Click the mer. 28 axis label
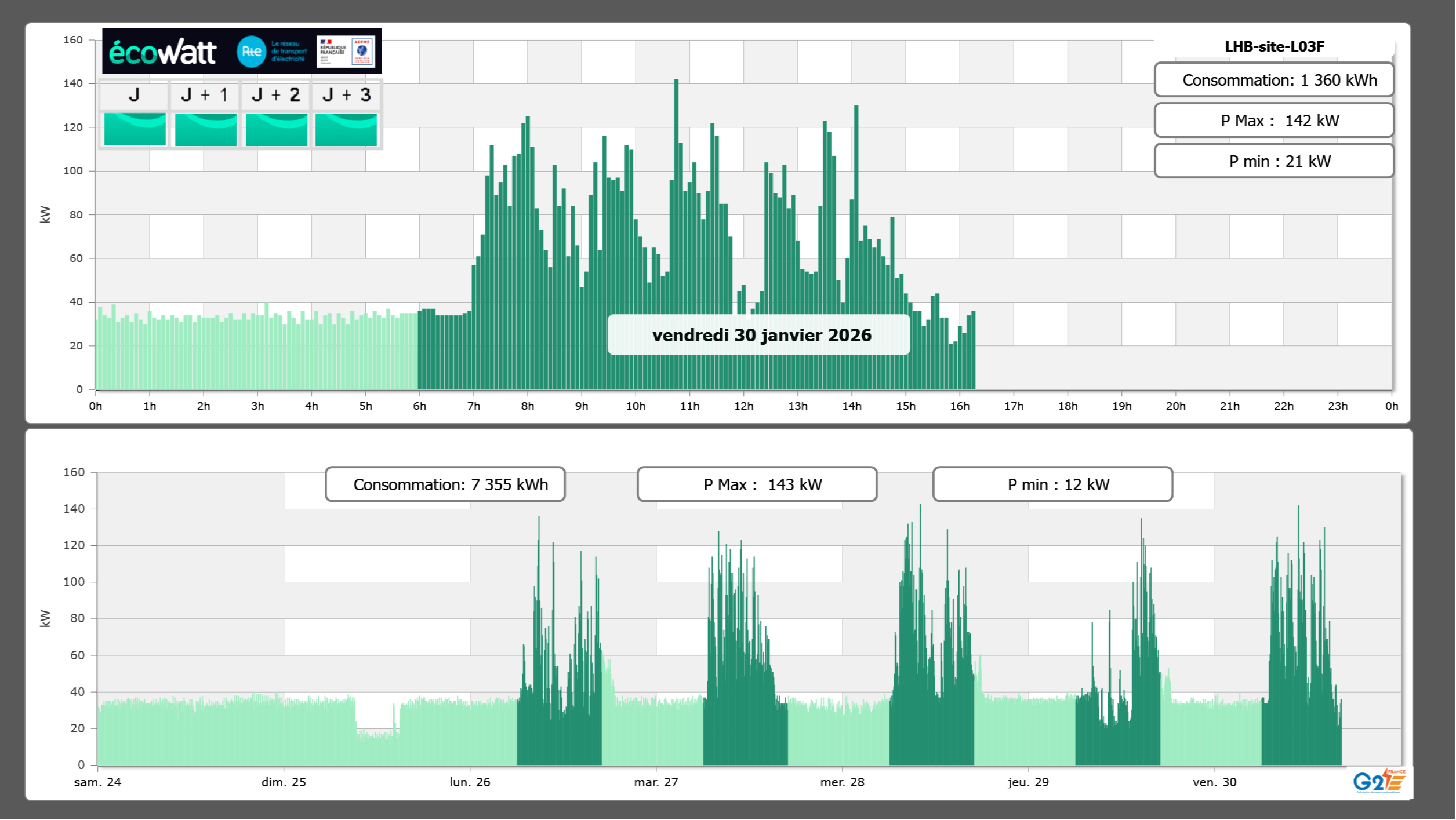The image size is (1456, 820). tap(842, 782)
